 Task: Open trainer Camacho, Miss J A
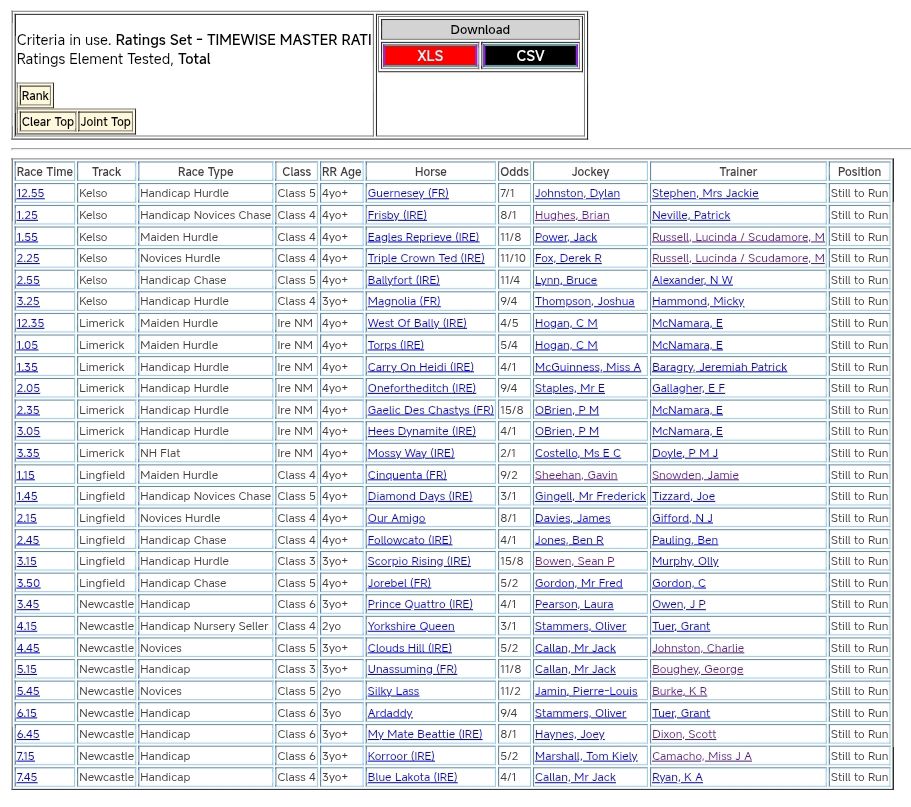(701, 756)
